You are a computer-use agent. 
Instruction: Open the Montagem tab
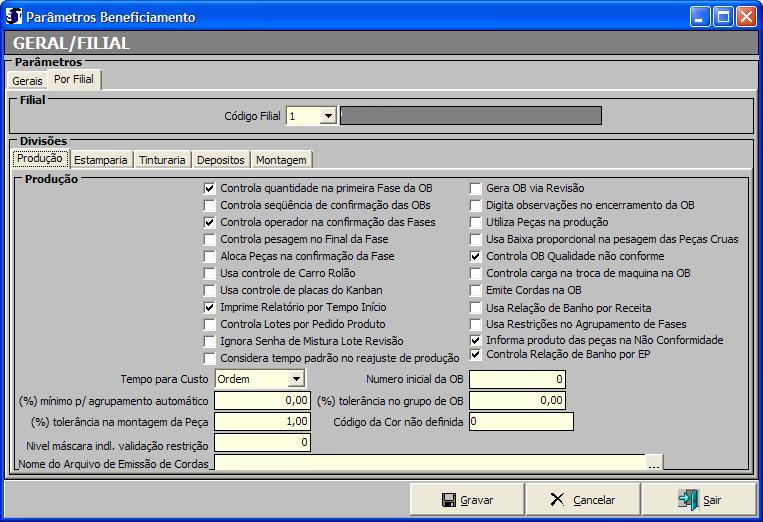(x=281, y=160)
